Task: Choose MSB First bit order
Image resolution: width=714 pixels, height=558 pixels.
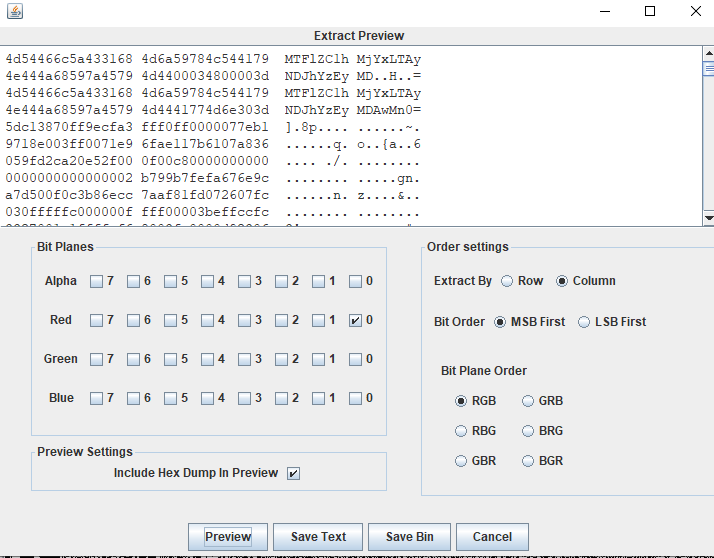Action: click(x=502, y=322)
